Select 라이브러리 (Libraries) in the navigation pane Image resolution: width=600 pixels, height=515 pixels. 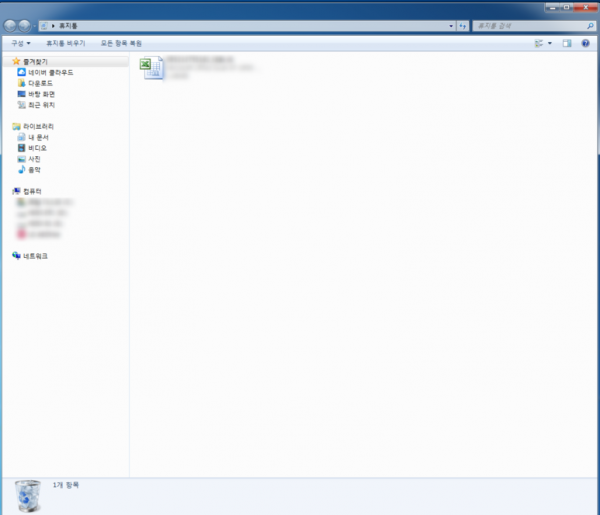38,126
